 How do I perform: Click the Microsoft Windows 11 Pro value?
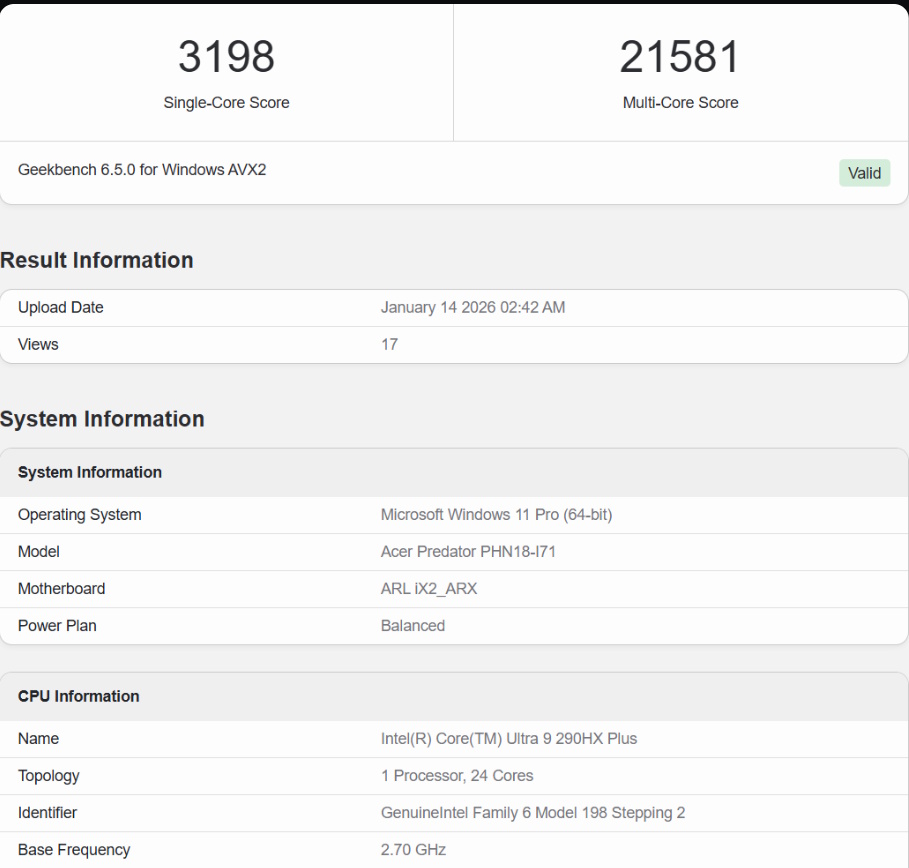[496, 515]
